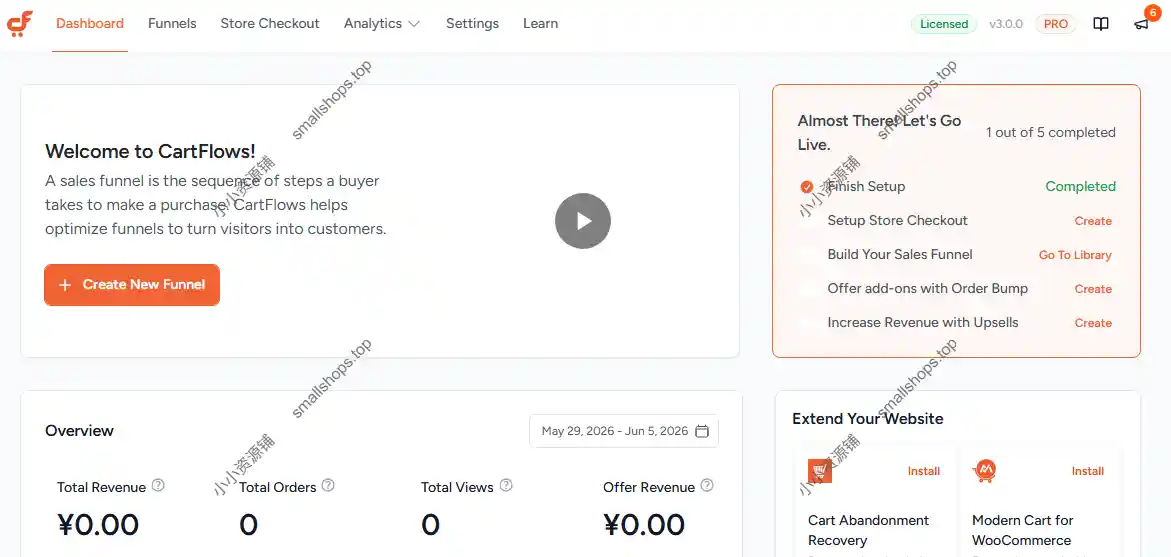This screenshot has height=557, width=1171.
Task: Click Increase Revenue with Upsells label
Action: (923, 323)
